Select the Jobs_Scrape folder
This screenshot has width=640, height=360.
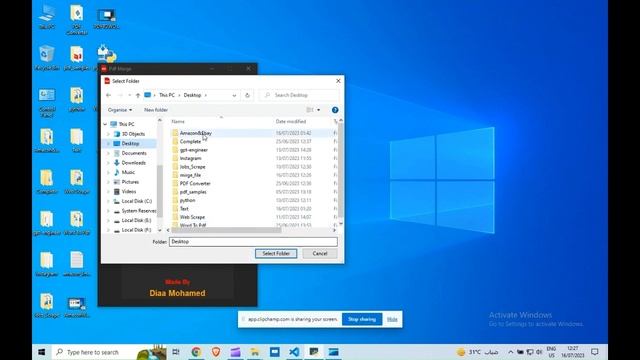click(x=193, y=167)
